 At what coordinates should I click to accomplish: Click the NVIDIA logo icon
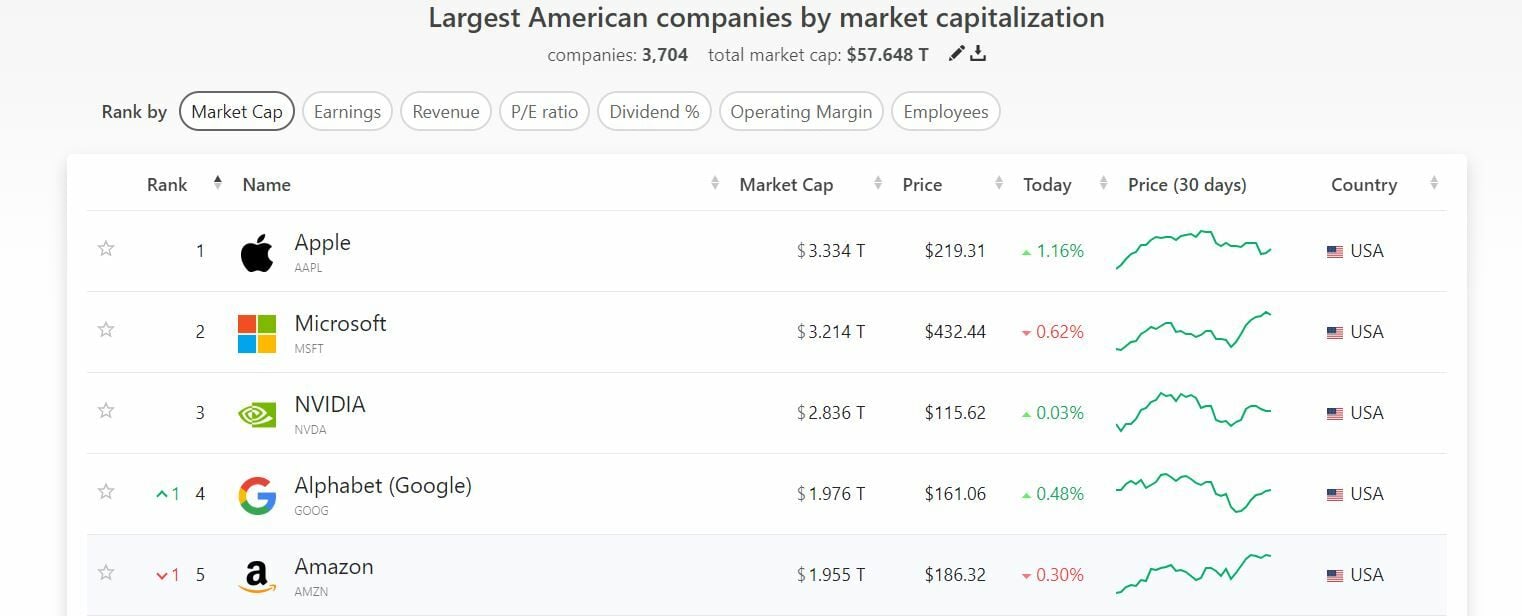pyautogui.click(x=257, y=414)
